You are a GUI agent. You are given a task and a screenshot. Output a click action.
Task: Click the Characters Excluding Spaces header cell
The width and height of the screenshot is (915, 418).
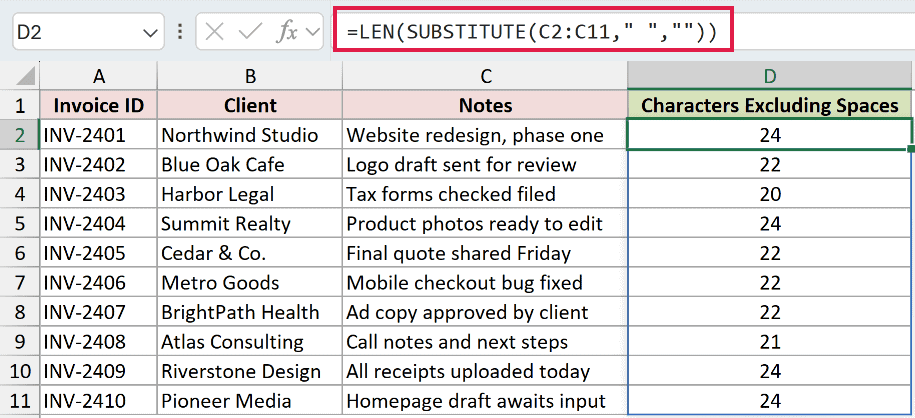770,106
